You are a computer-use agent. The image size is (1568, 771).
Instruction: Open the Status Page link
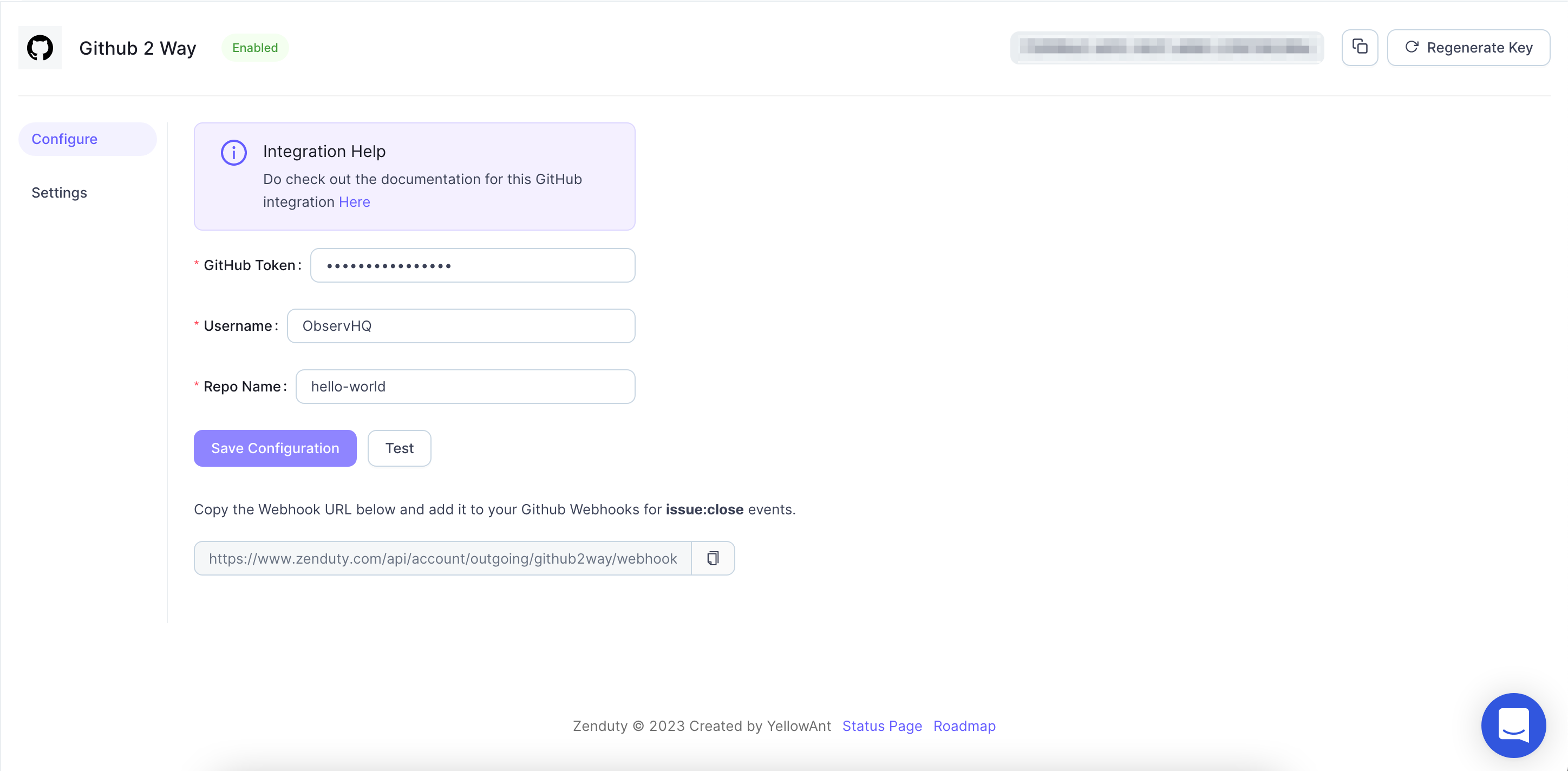(881, 726)
